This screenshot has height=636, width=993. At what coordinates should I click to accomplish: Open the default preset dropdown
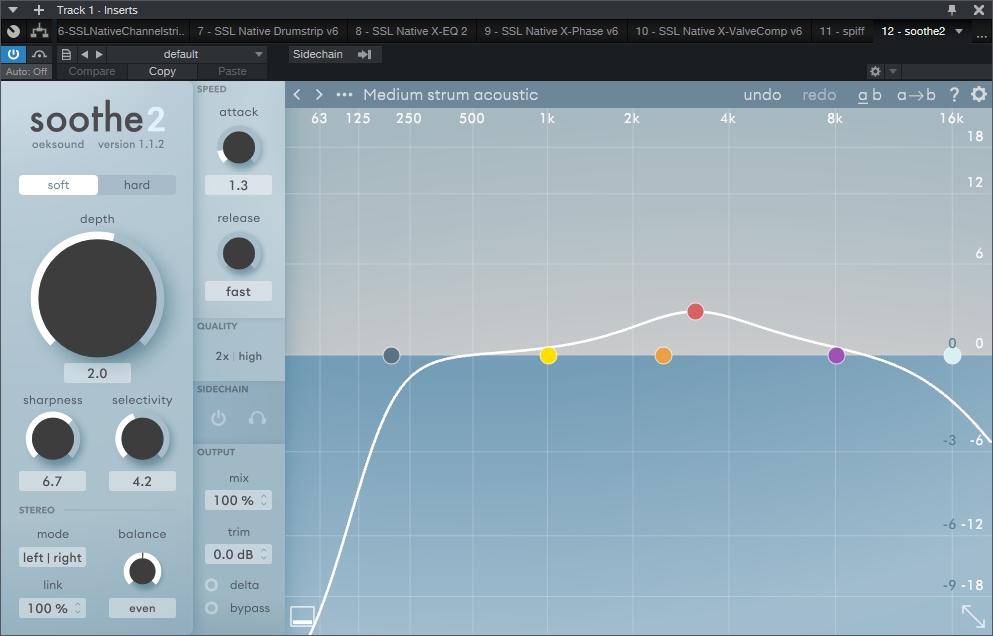187,54
